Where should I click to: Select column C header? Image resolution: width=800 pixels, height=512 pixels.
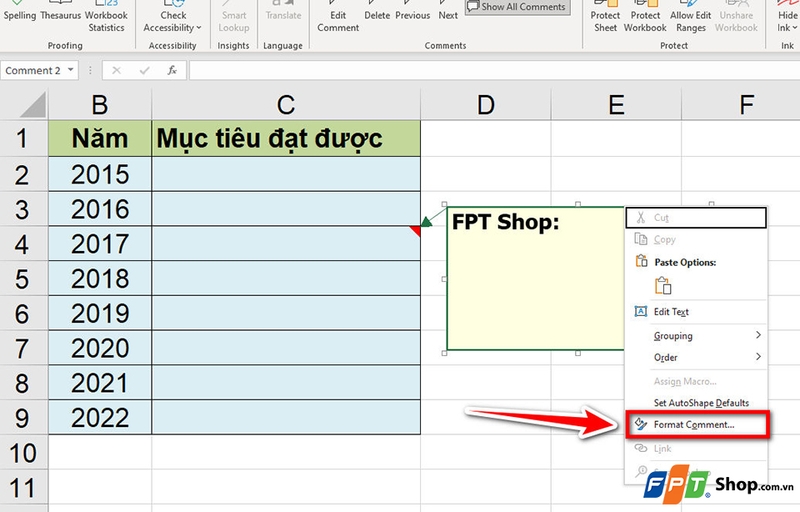point(286,105)
